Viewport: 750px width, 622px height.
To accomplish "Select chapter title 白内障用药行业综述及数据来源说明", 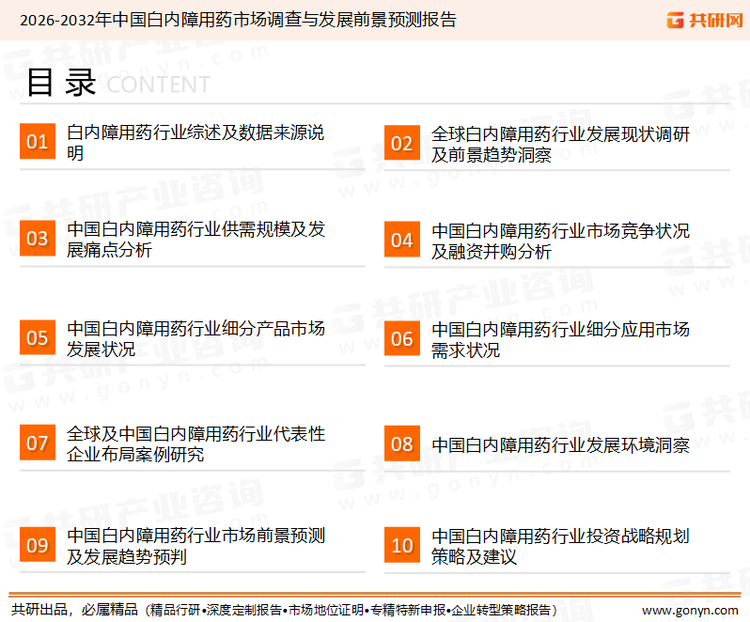I will click(195, 143).
